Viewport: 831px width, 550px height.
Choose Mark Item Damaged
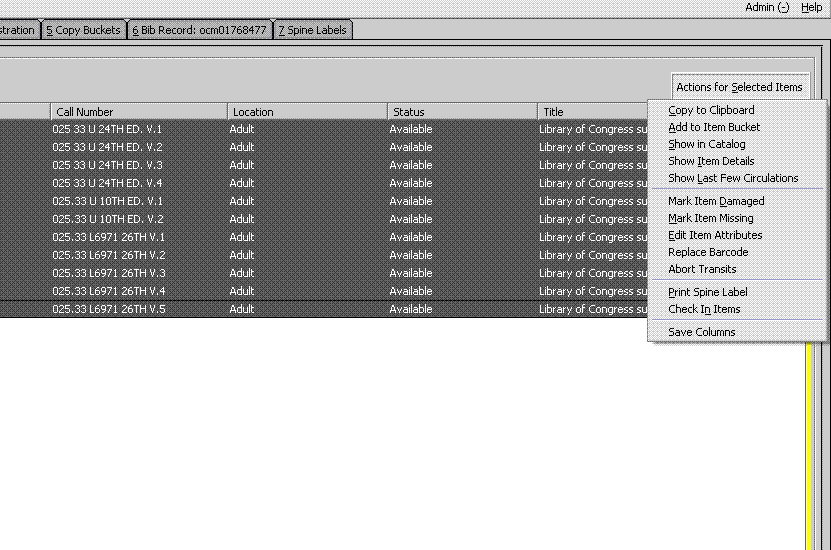[716, 201]
